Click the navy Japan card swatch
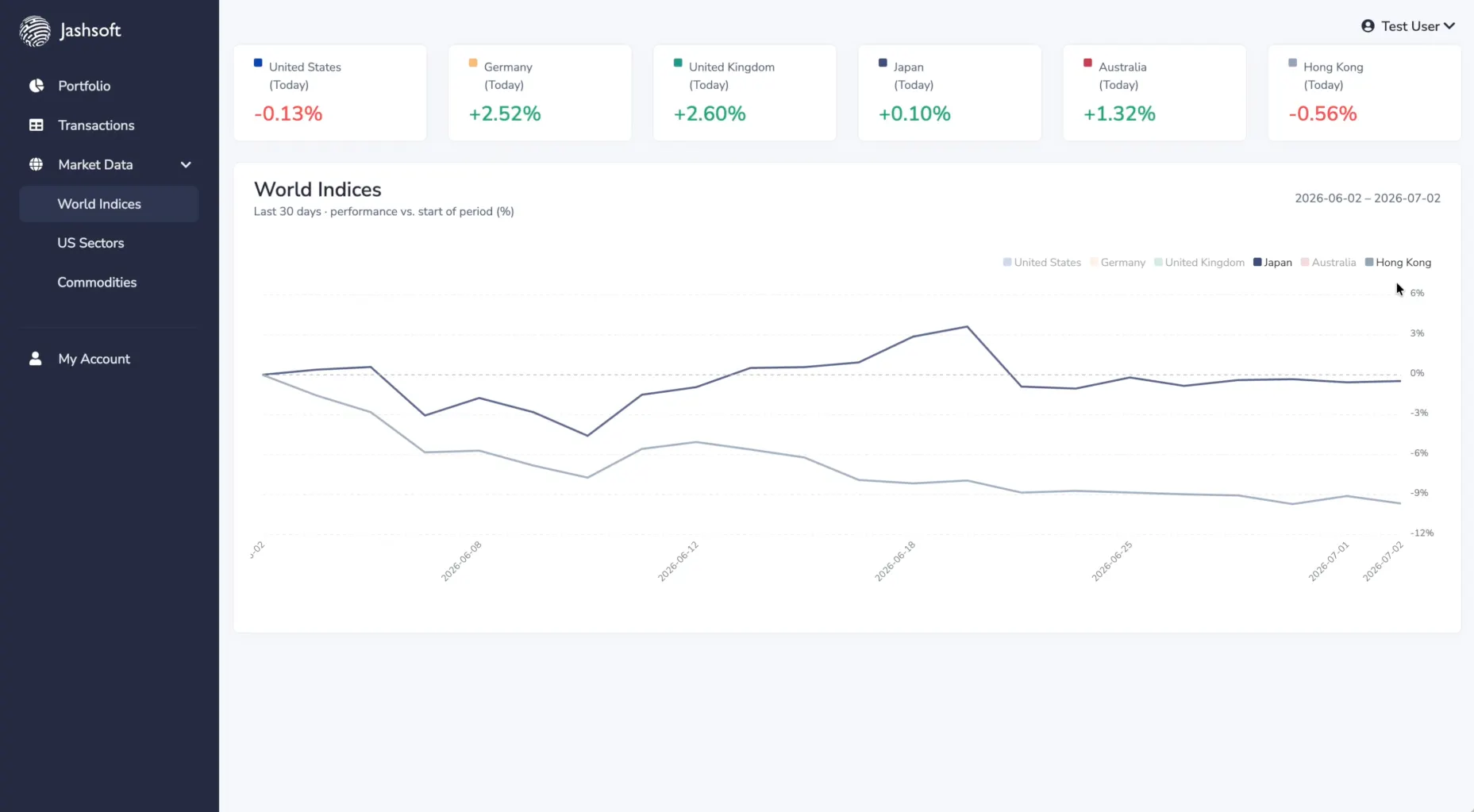 [x=883, y=63]
